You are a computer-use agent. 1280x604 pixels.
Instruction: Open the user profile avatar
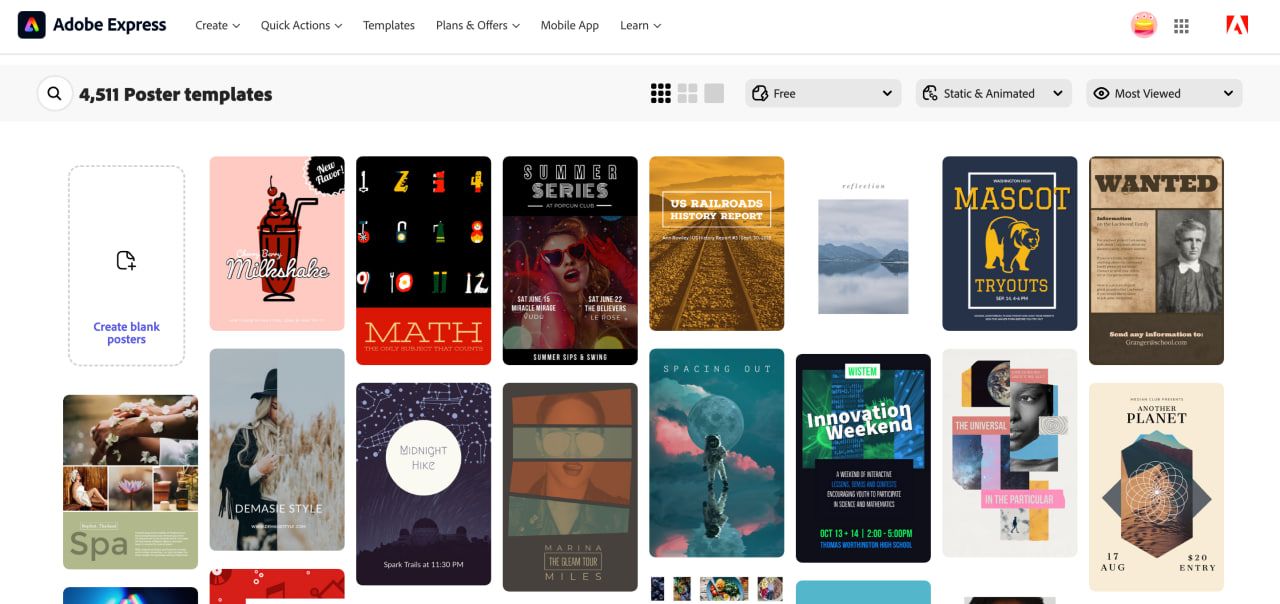1144,25
